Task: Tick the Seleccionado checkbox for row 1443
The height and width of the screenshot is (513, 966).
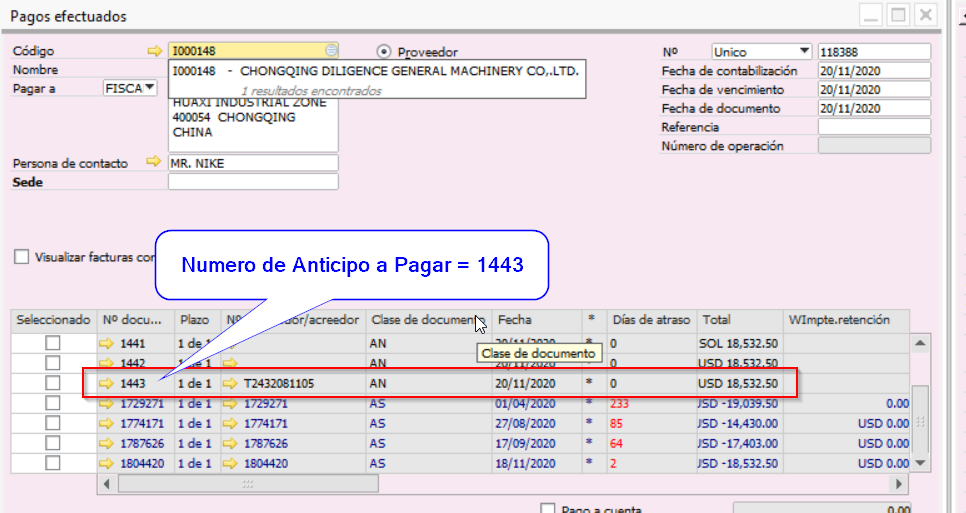Action: [52, 383]
